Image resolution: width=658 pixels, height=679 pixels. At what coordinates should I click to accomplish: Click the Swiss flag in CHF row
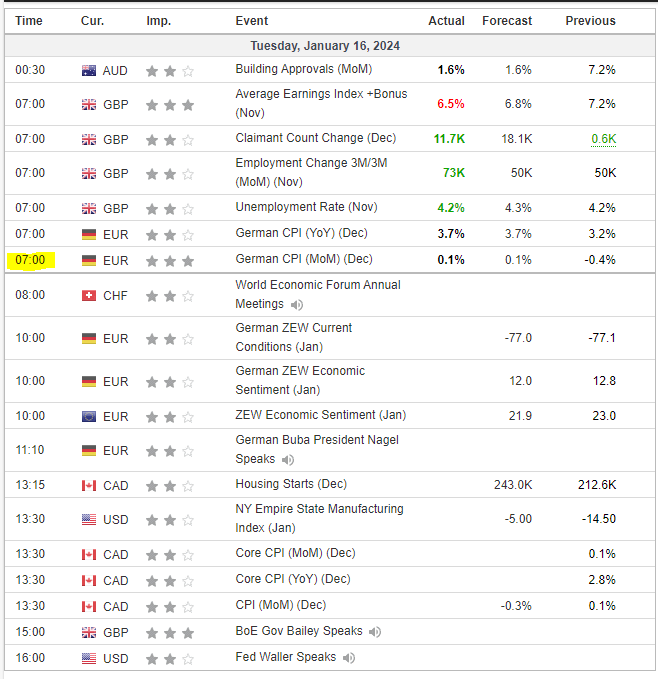pos(89,296)
